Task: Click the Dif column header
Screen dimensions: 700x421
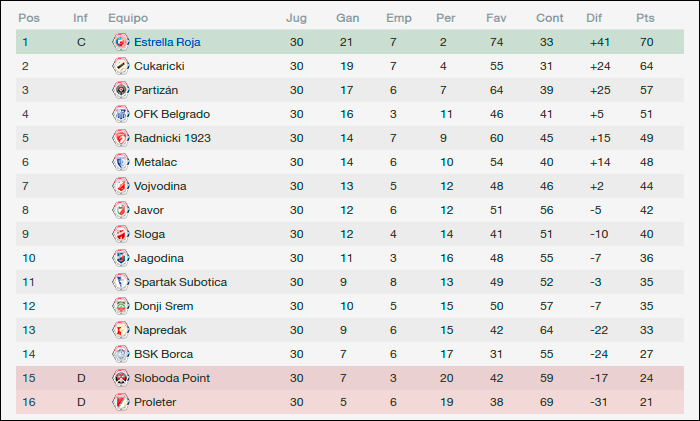Action: coord(594,18)
